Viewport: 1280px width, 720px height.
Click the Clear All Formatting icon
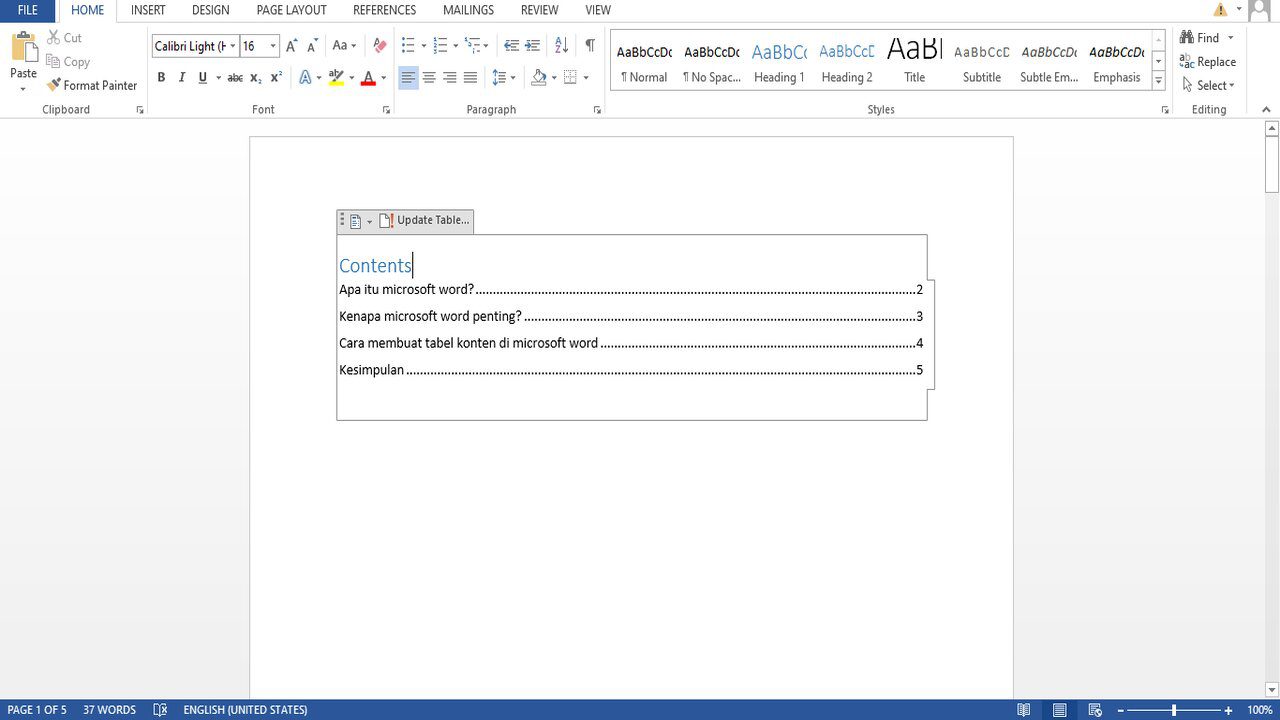[x=379, y=46]
